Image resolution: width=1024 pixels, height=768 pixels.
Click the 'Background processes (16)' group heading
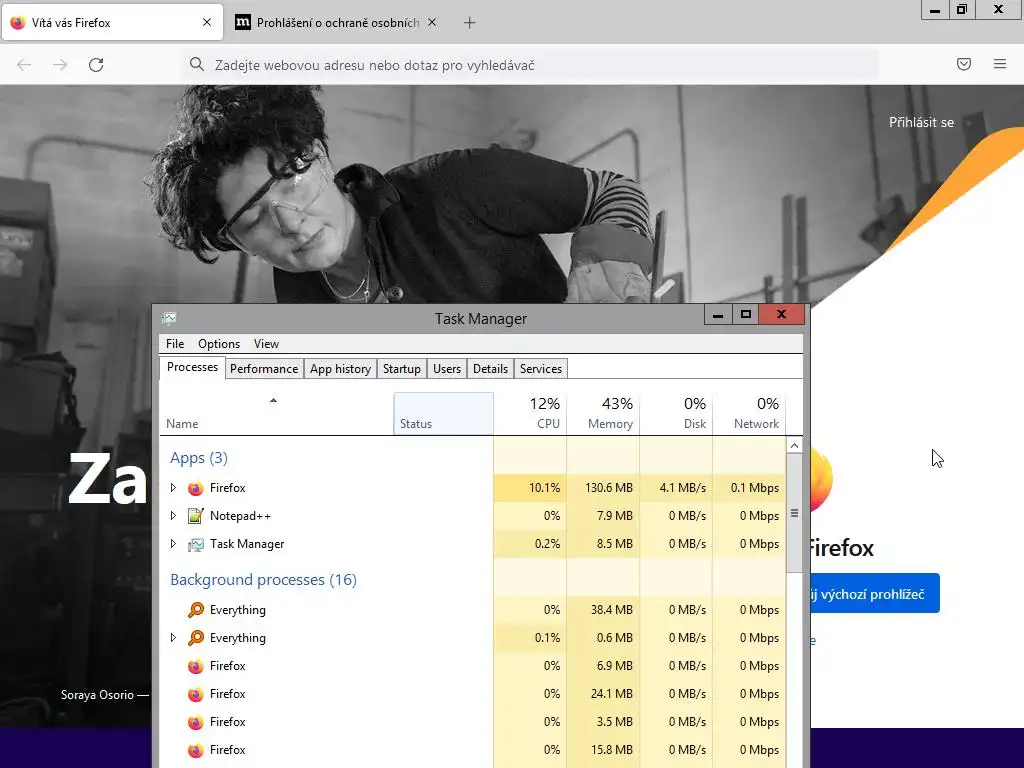coord(263,580)
